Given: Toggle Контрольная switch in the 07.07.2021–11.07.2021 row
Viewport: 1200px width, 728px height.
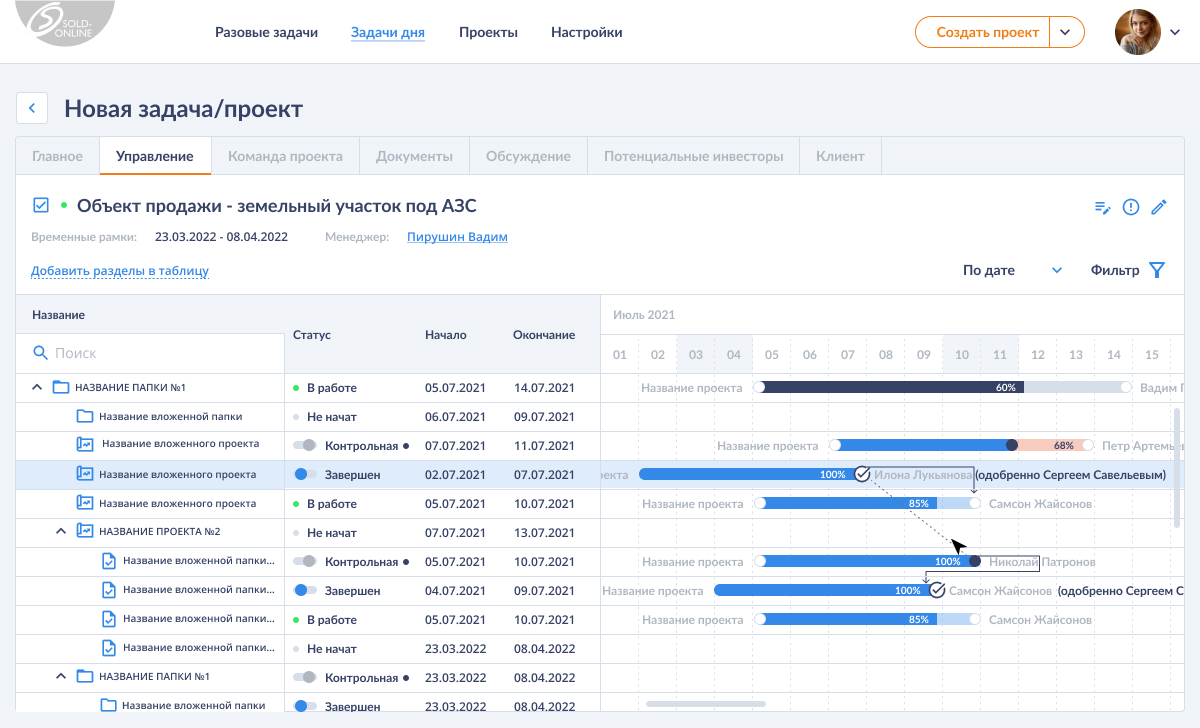Looking at the screenshot, I should pos(305,445).
